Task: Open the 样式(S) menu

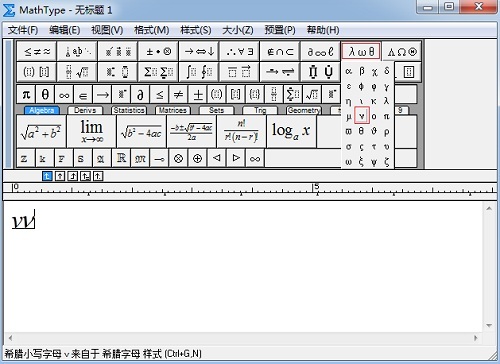Action: coord(196,30)
